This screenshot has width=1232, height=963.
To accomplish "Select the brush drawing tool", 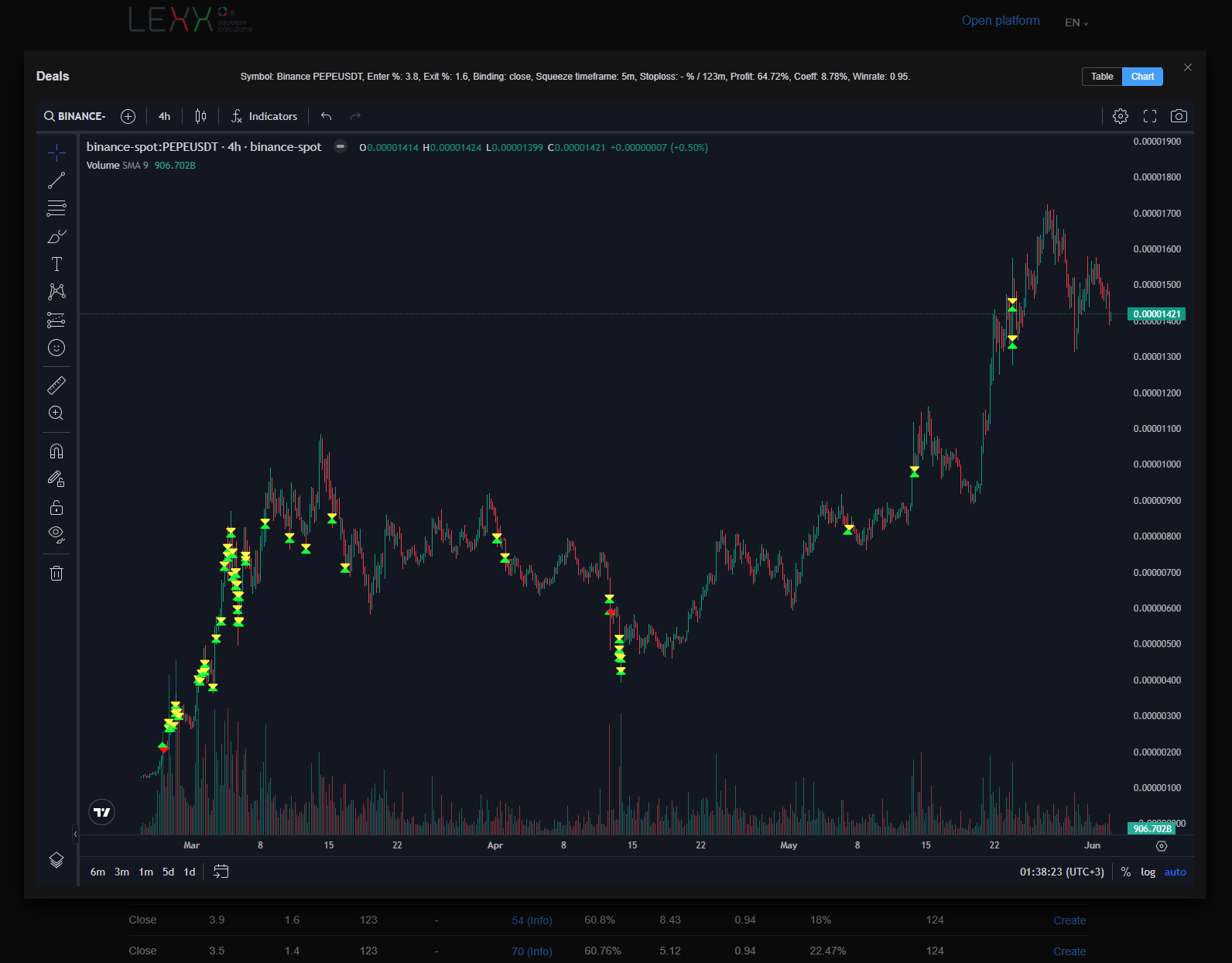I will point(56,236).
